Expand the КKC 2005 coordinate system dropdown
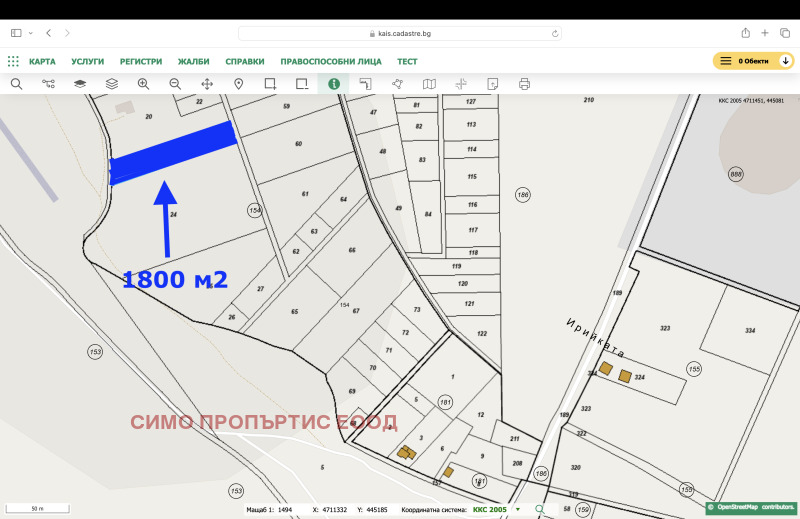Viewport: 800px width, 519px height. [x=518, y=510]
